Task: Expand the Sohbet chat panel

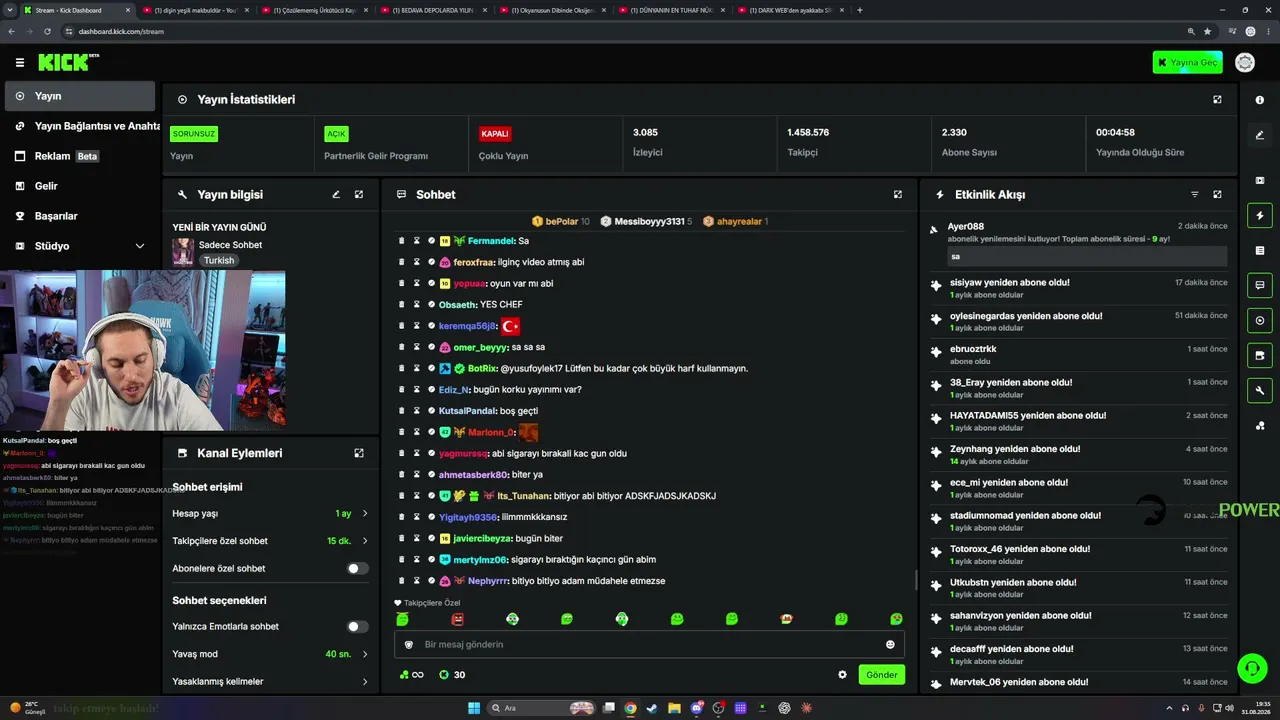Action: coord(898,194)
